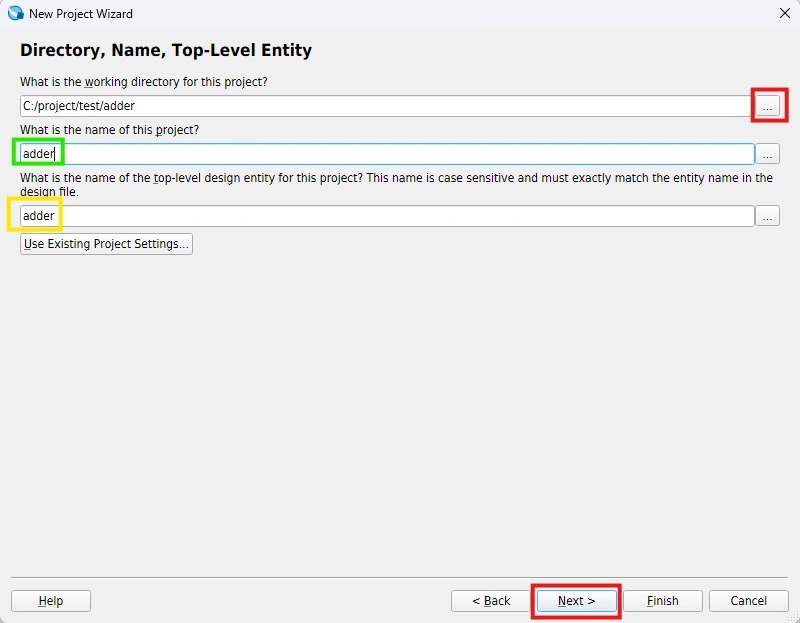Click the Quartus icon in title bar
800x623 pixels.
click(x=15, y=14)
